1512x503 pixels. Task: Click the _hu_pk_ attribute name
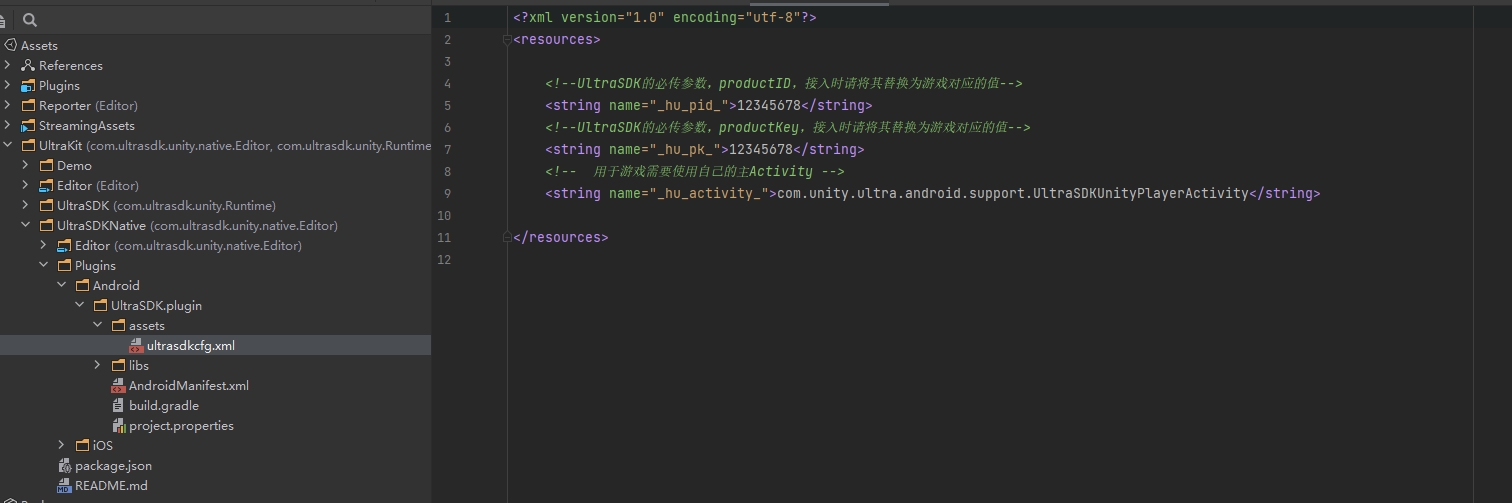click(685, 150)
